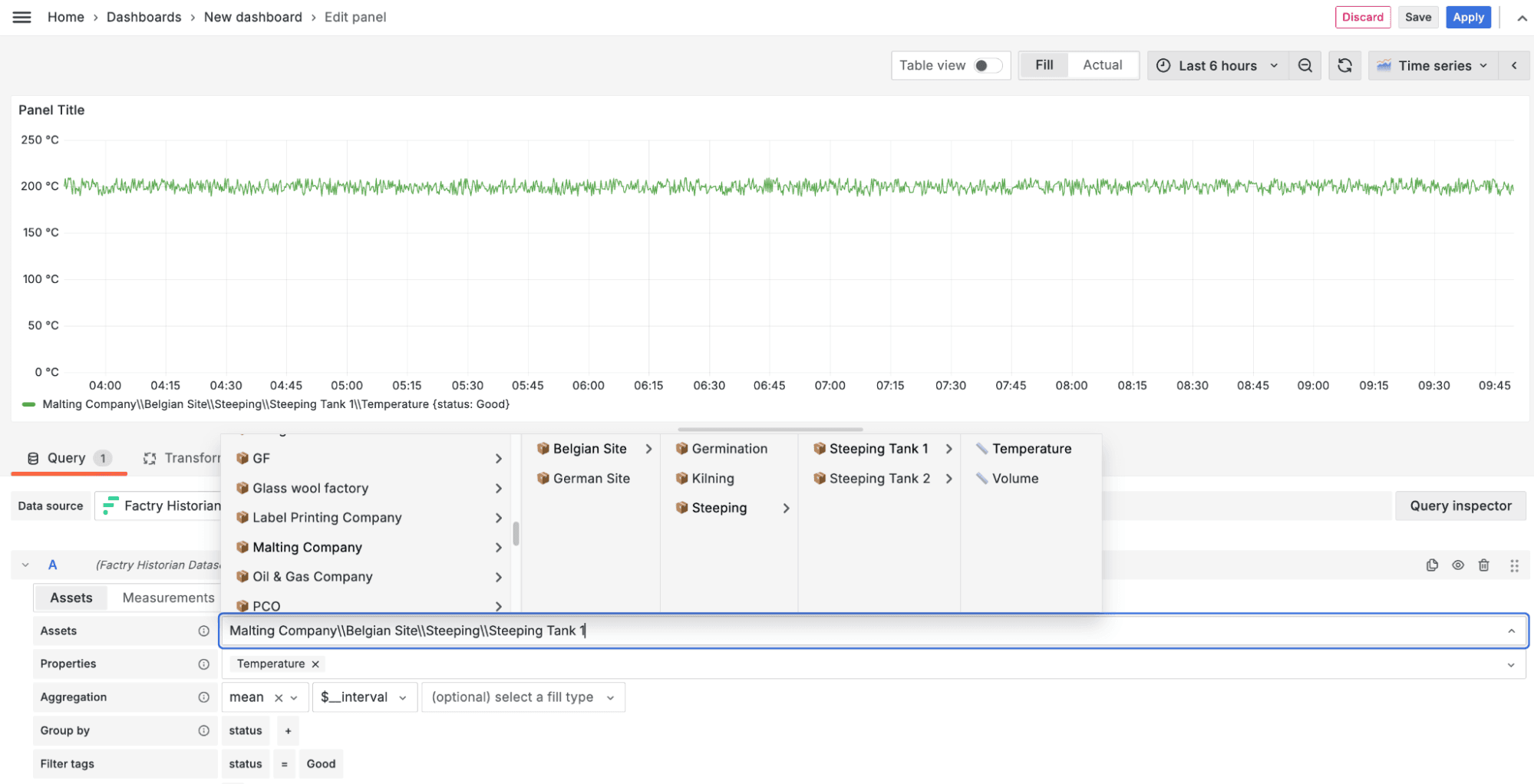Open query row drag handle dots
The width and height of the screenshot is (1534, 784).
point(1514,565)
